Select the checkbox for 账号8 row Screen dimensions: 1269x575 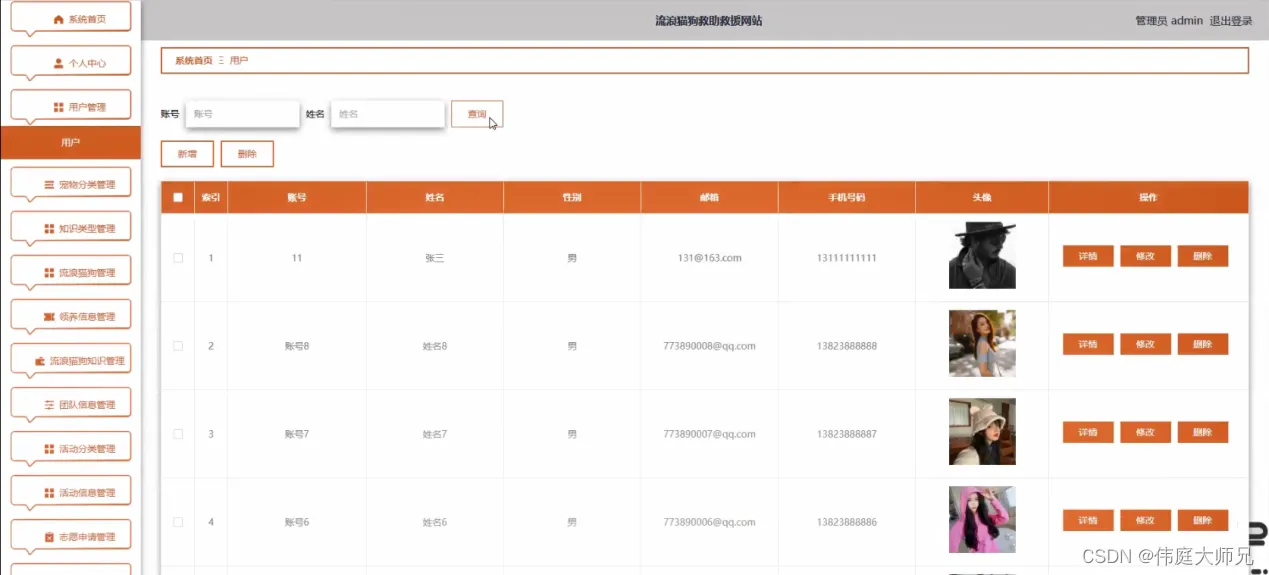[x=178, y=346]
